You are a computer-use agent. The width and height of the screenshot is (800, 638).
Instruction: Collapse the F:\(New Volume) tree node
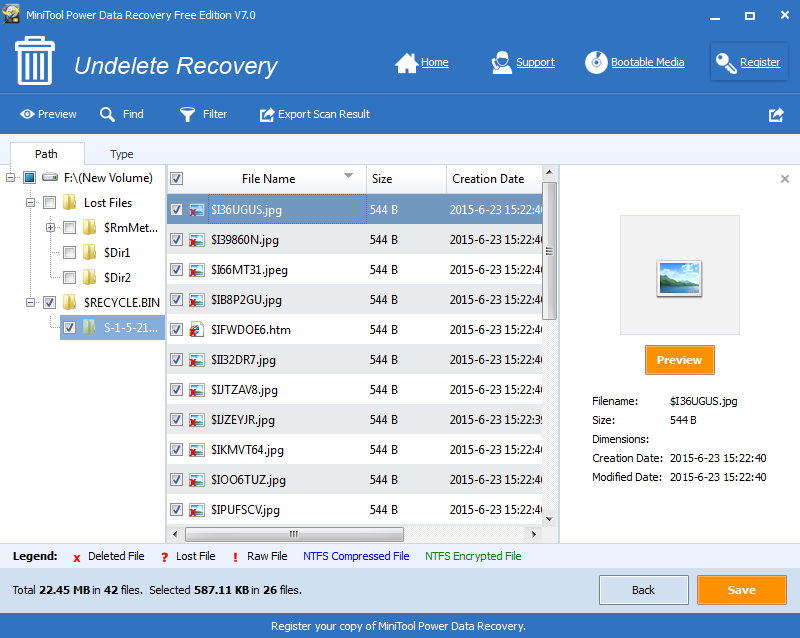pos(10,178)
